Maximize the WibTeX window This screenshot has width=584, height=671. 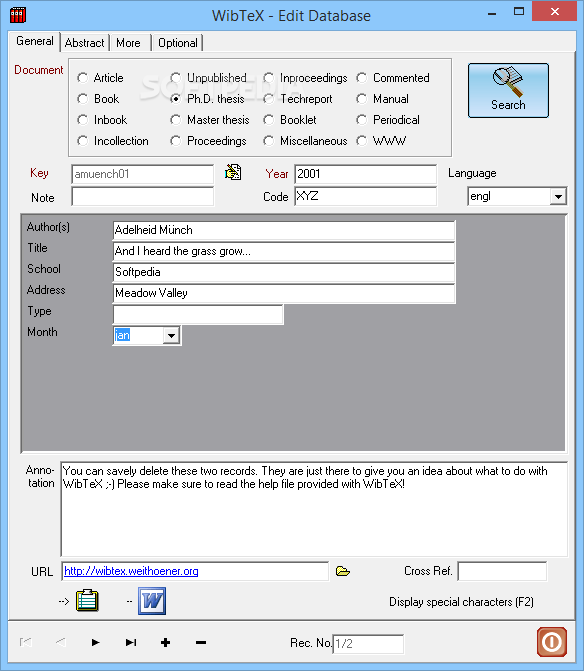coord(519,12)
